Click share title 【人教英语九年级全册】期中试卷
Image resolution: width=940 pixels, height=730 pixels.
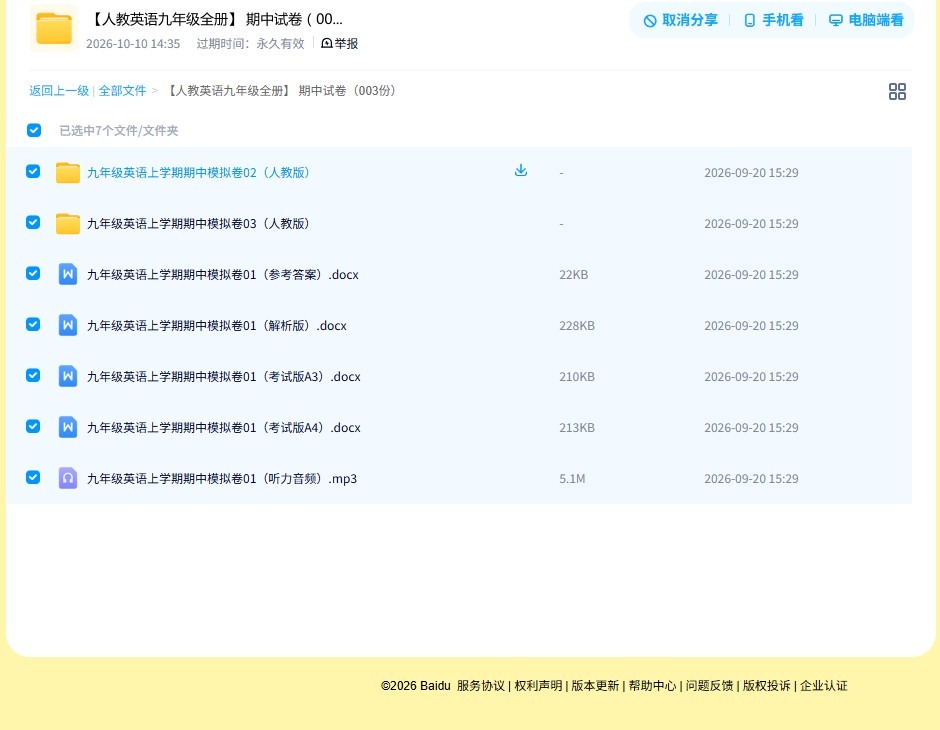pyautogui.click(x=215, y=19)
